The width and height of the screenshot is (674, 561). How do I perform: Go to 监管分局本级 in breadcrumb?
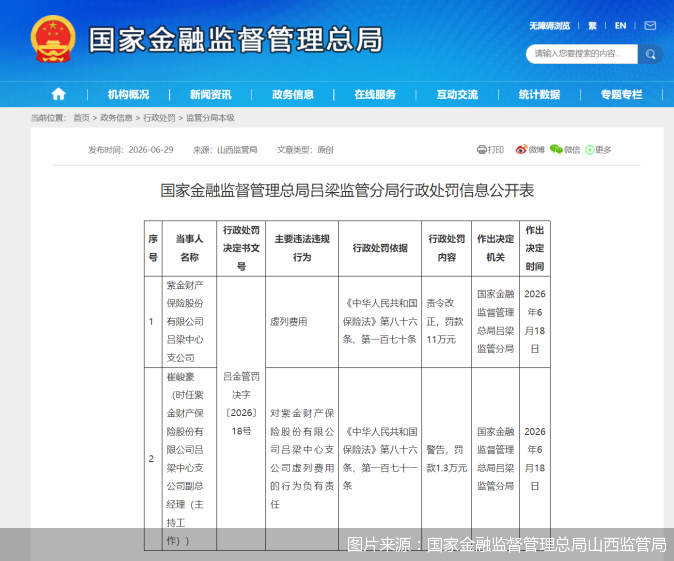(x=210, y=118)
